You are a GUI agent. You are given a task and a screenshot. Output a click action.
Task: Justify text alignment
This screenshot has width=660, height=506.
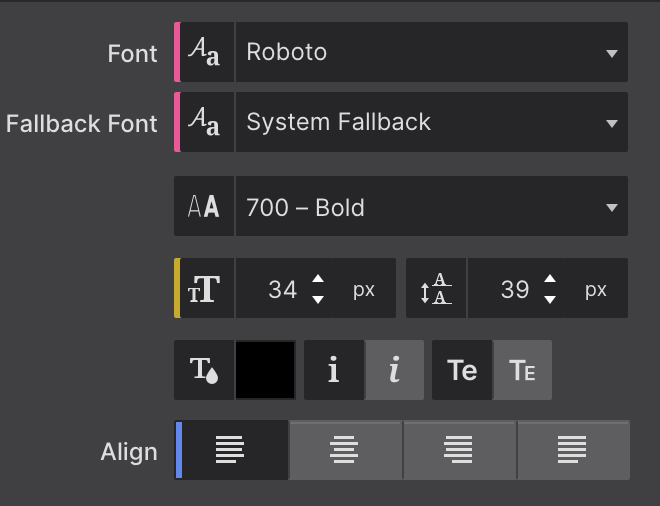pos(573,450)
